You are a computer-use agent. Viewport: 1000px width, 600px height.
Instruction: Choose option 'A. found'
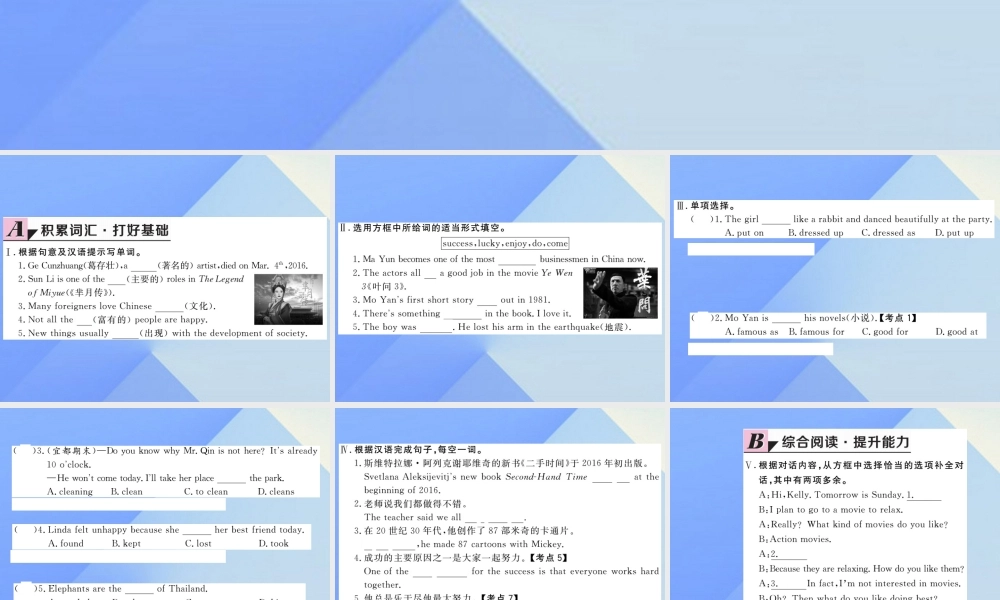coord(66,543)
